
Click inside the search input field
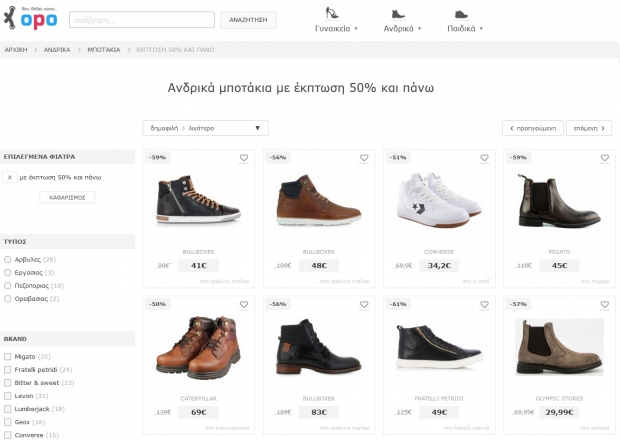tap(142, 20)
